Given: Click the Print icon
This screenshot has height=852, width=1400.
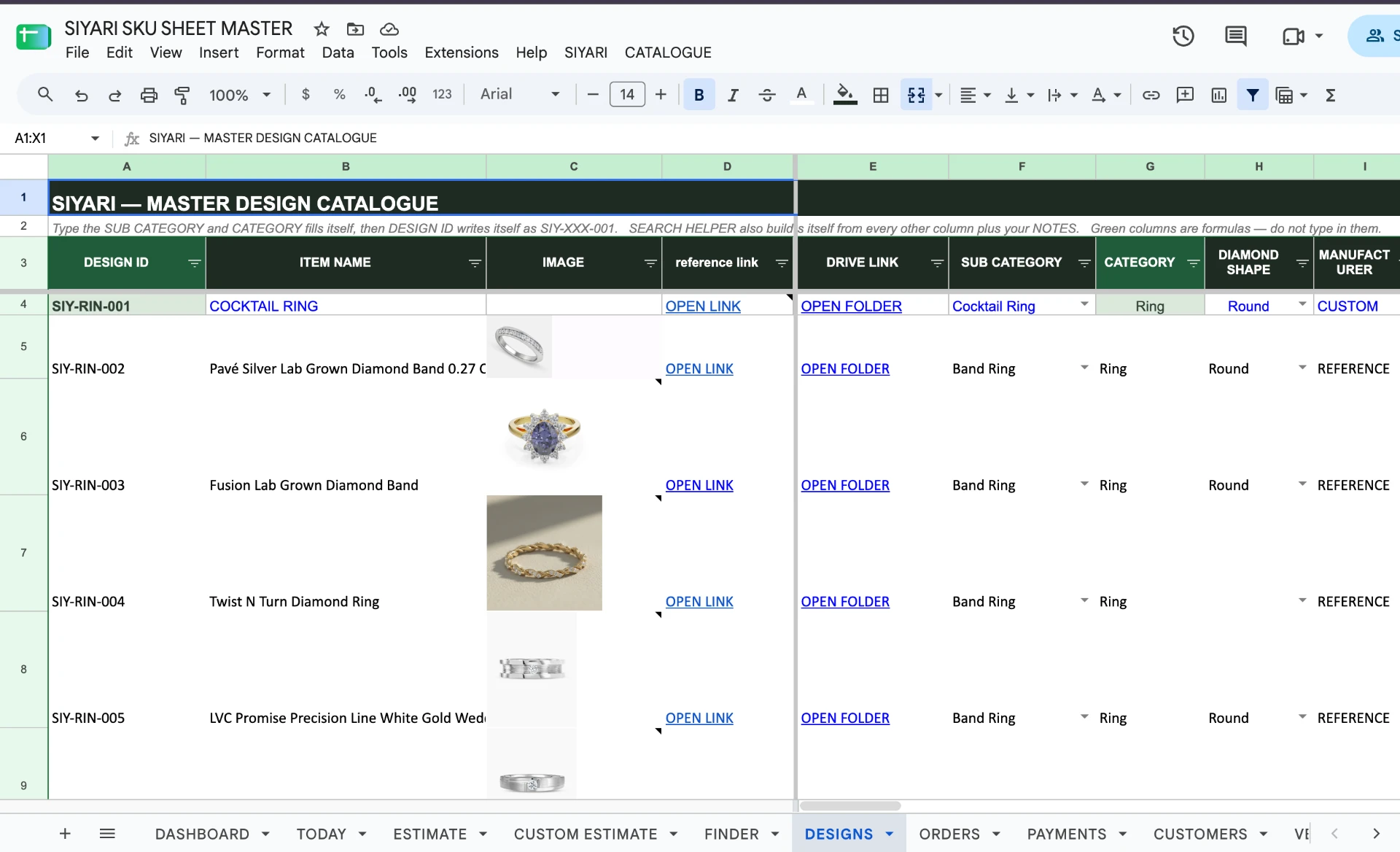Looking at the screenshot, I should point(149,95).
